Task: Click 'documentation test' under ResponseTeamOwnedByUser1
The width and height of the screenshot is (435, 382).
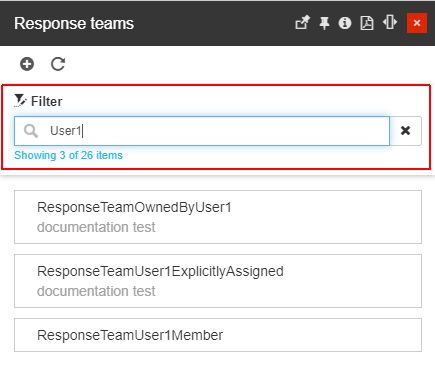Action: pyautogui.click(x=96, y=227)
